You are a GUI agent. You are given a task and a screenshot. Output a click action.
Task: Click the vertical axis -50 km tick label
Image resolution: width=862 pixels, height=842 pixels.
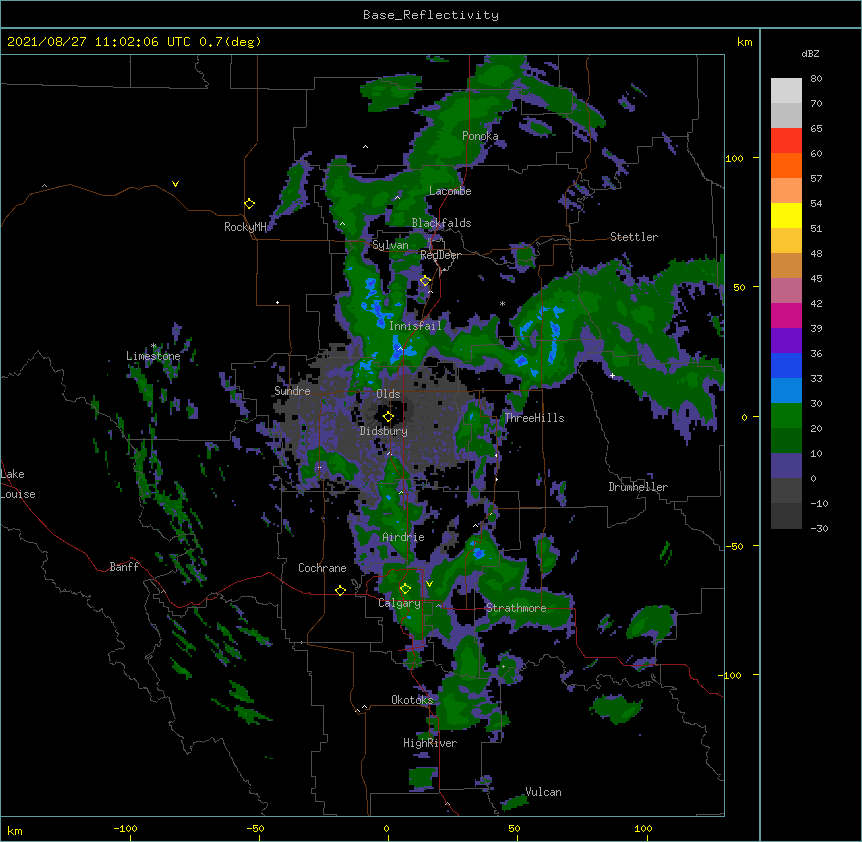pos(734,546)
